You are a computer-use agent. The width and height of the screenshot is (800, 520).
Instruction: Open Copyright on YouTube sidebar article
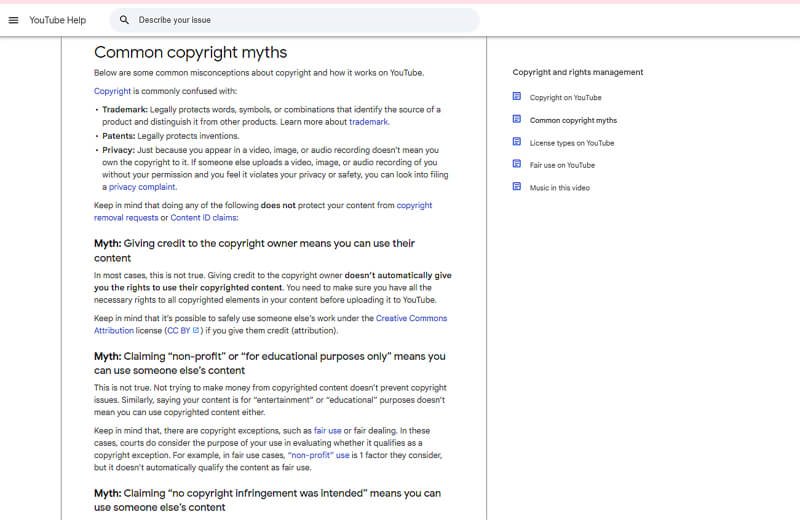[x=565, y=97]
